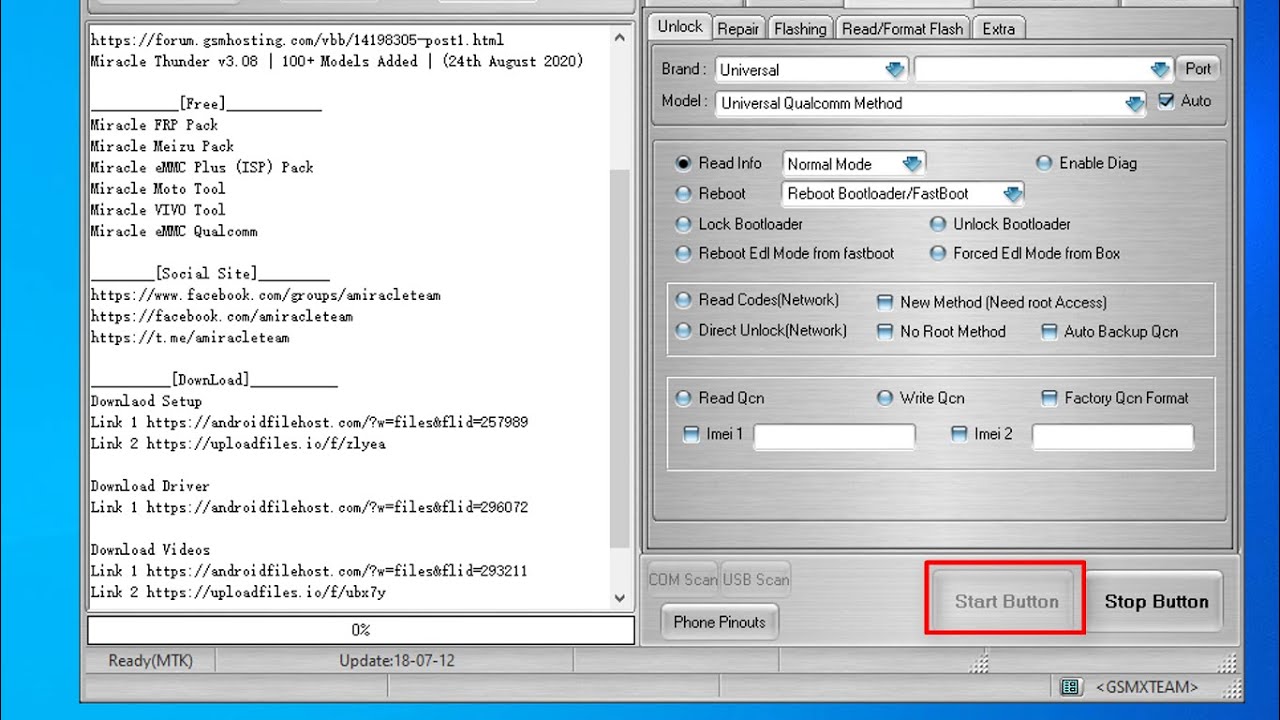1280x720 pixels.
Task: Click the log panel scrollbar thumb
Action: [620, 358]
